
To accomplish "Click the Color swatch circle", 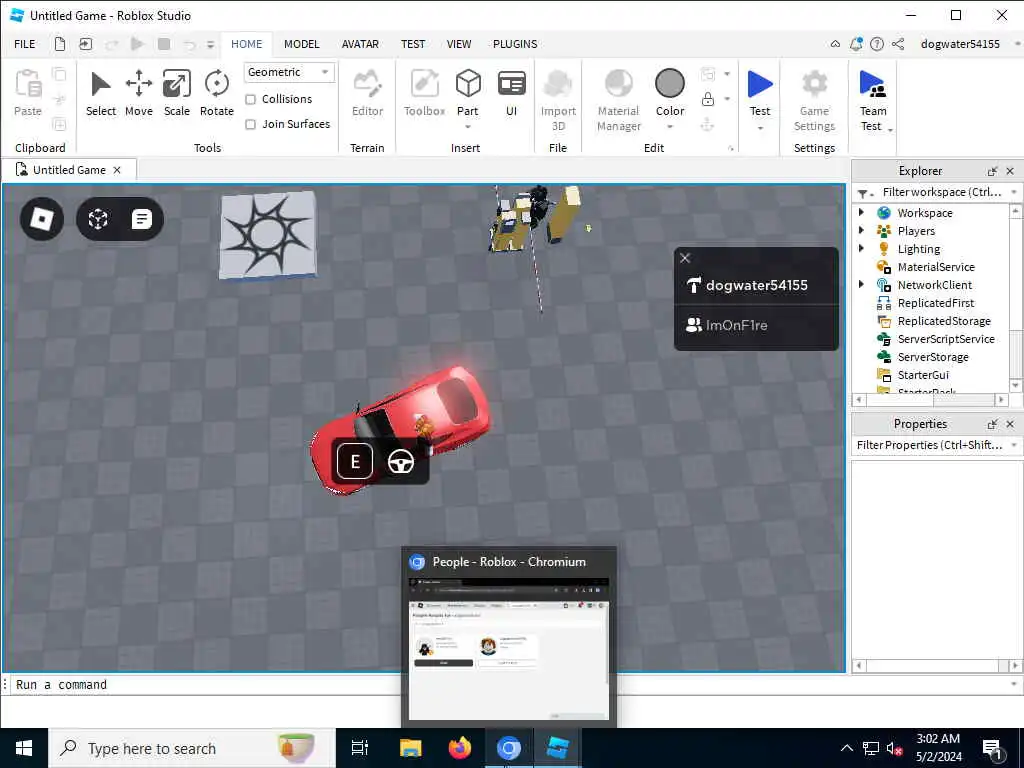I will point(669,84).
